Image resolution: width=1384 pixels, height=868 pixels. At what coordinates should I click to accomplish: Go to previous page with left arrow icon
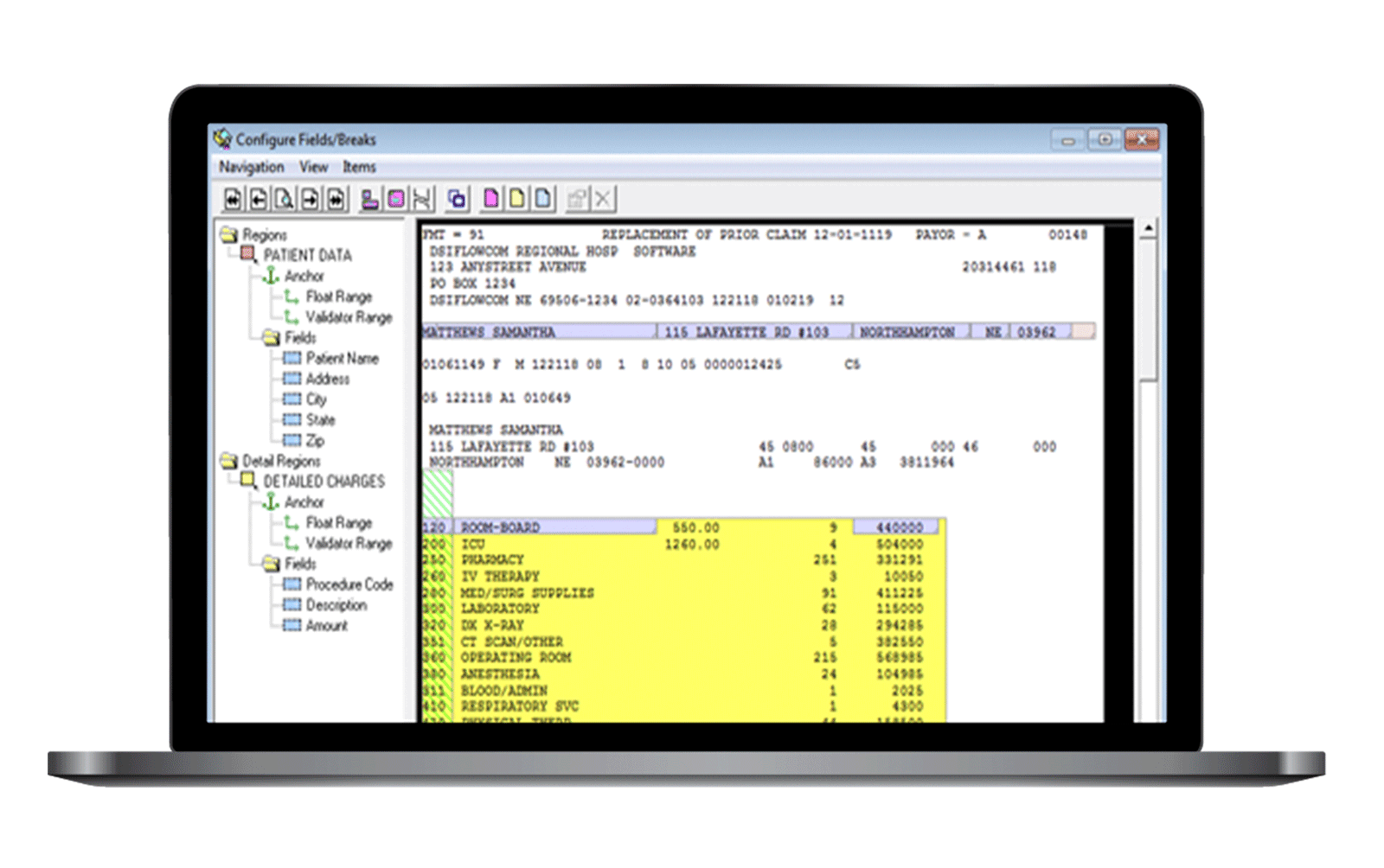(x=259, y=200)
